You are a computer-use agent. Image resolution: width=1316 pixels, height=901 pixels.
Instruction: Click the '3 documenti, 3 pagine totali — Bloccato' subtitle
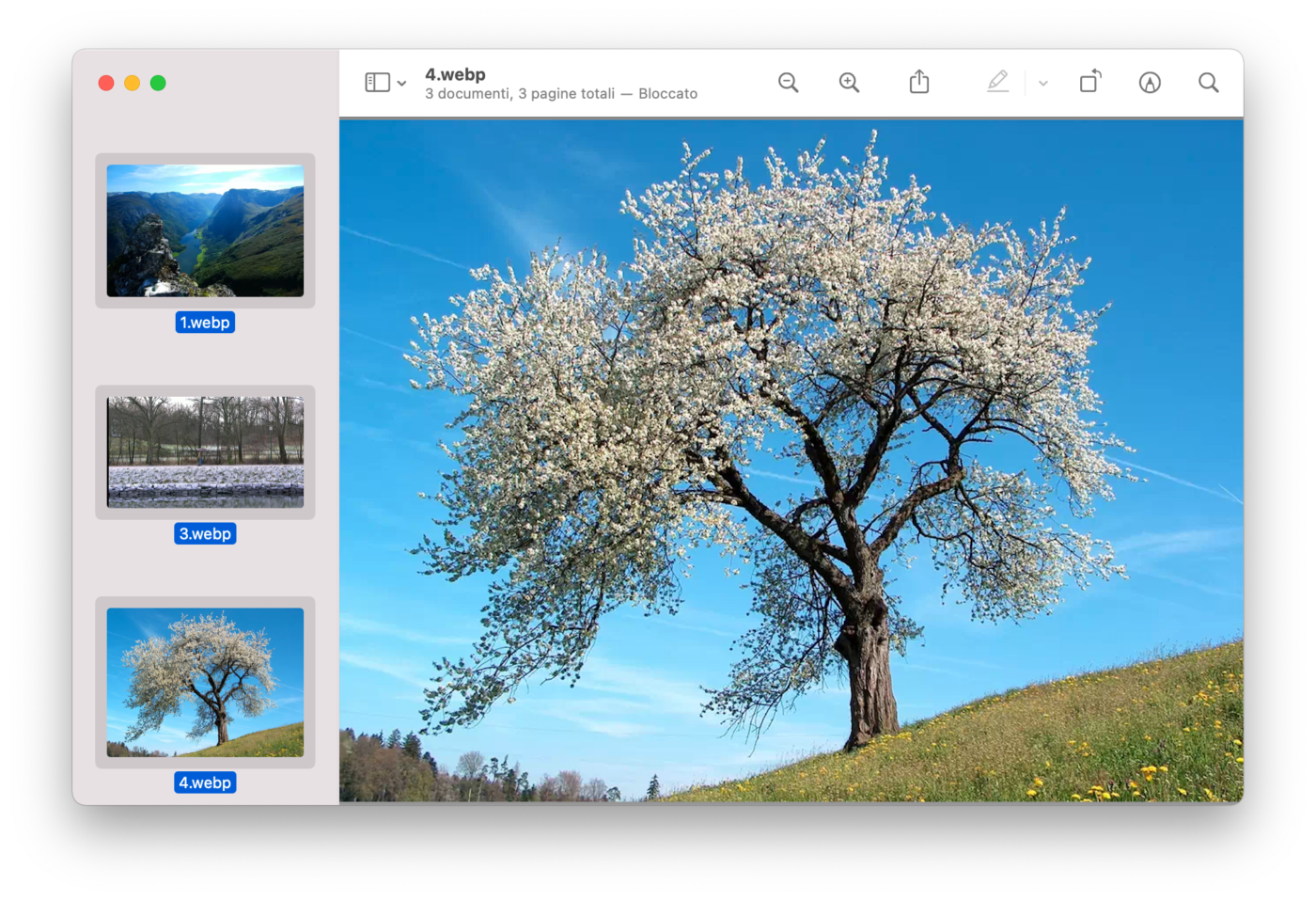click(x=561, y=94)
